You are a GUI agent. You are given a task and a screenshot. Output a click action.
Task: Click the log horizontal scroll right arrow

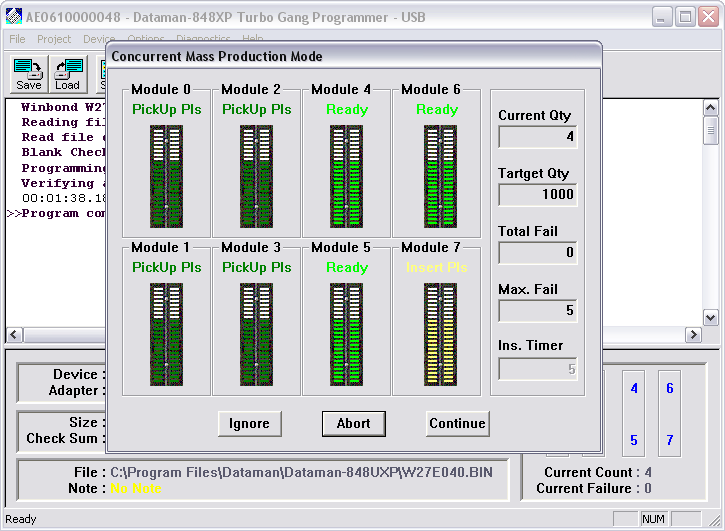coord(693,334)
